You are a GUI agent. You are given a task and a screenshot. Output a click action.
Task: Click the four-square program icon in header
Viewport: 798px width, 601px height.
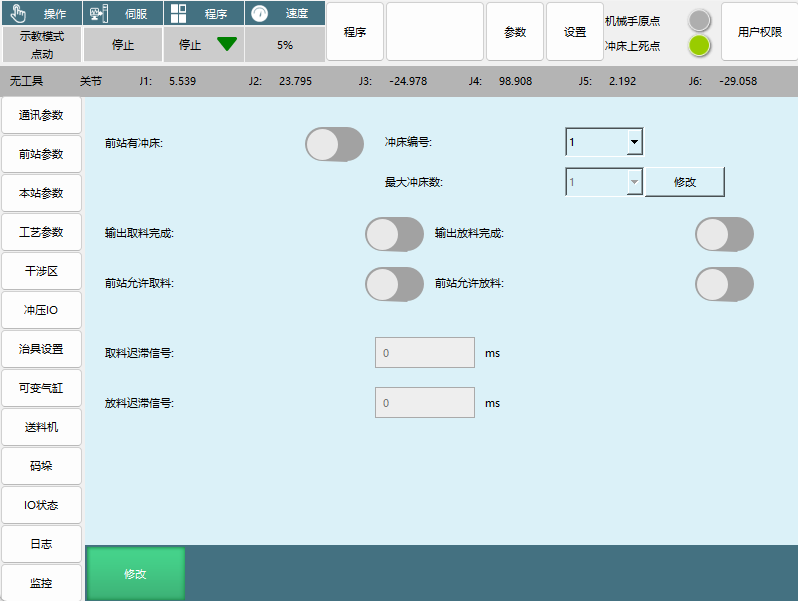177,13
